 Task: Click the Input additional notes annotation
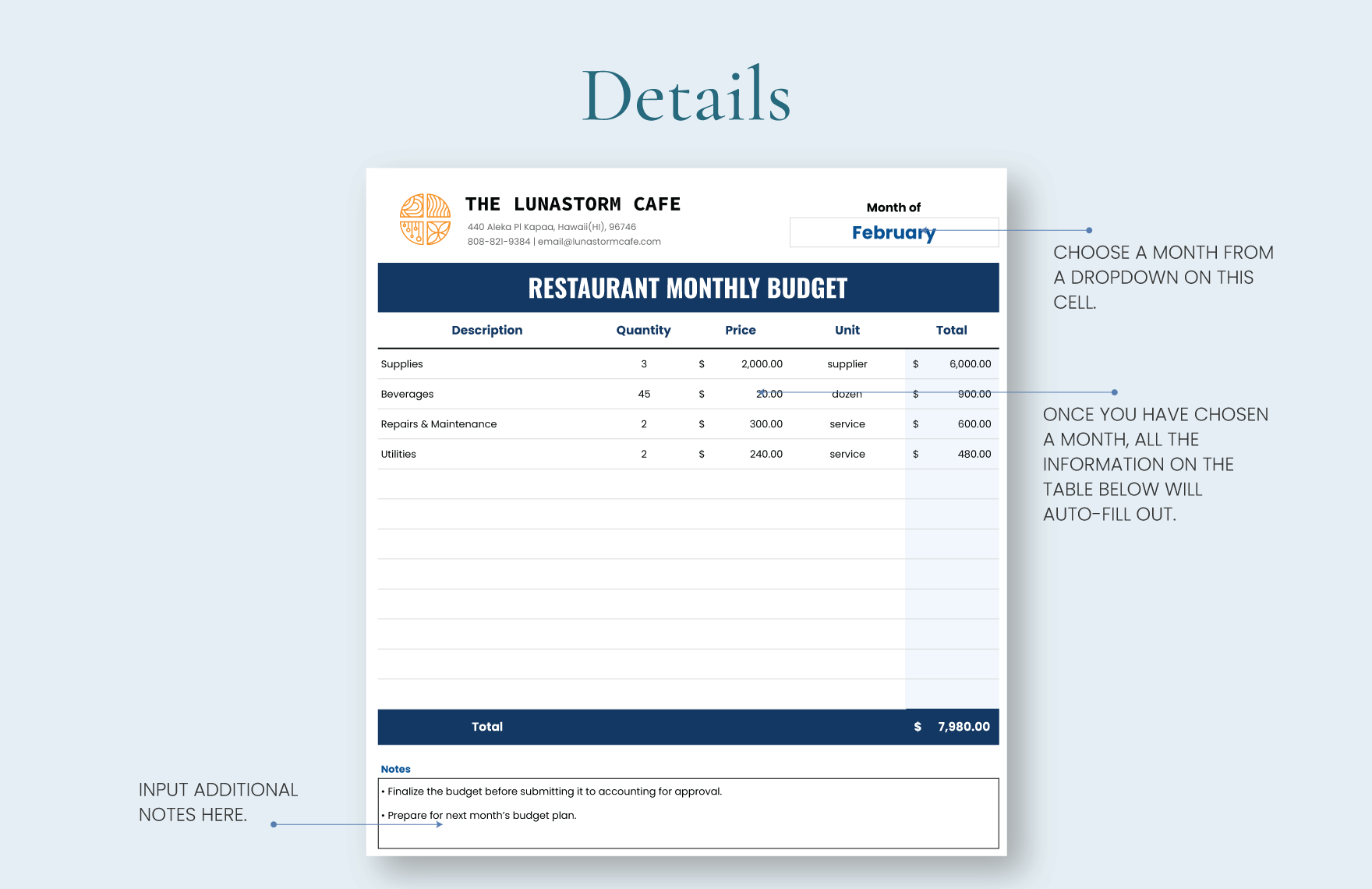coord(218,802)
